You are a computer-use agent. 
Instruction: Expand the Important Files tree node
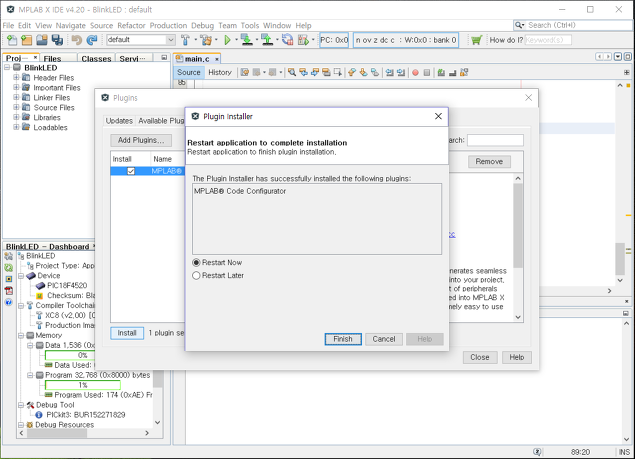[16, 87]
